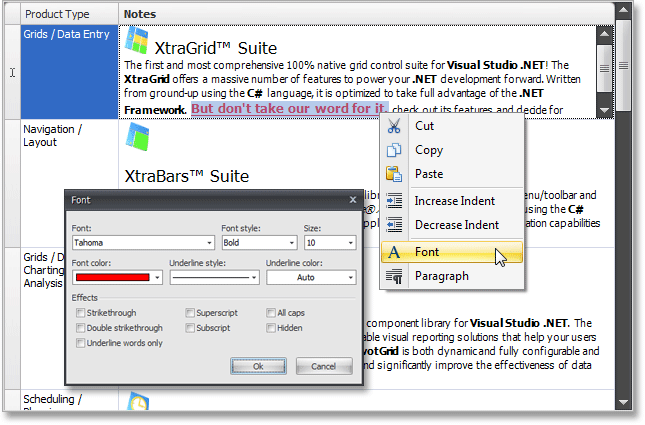Click the Paste clipboard icon
Screen dimensions: 645x425
coord(394,174)
